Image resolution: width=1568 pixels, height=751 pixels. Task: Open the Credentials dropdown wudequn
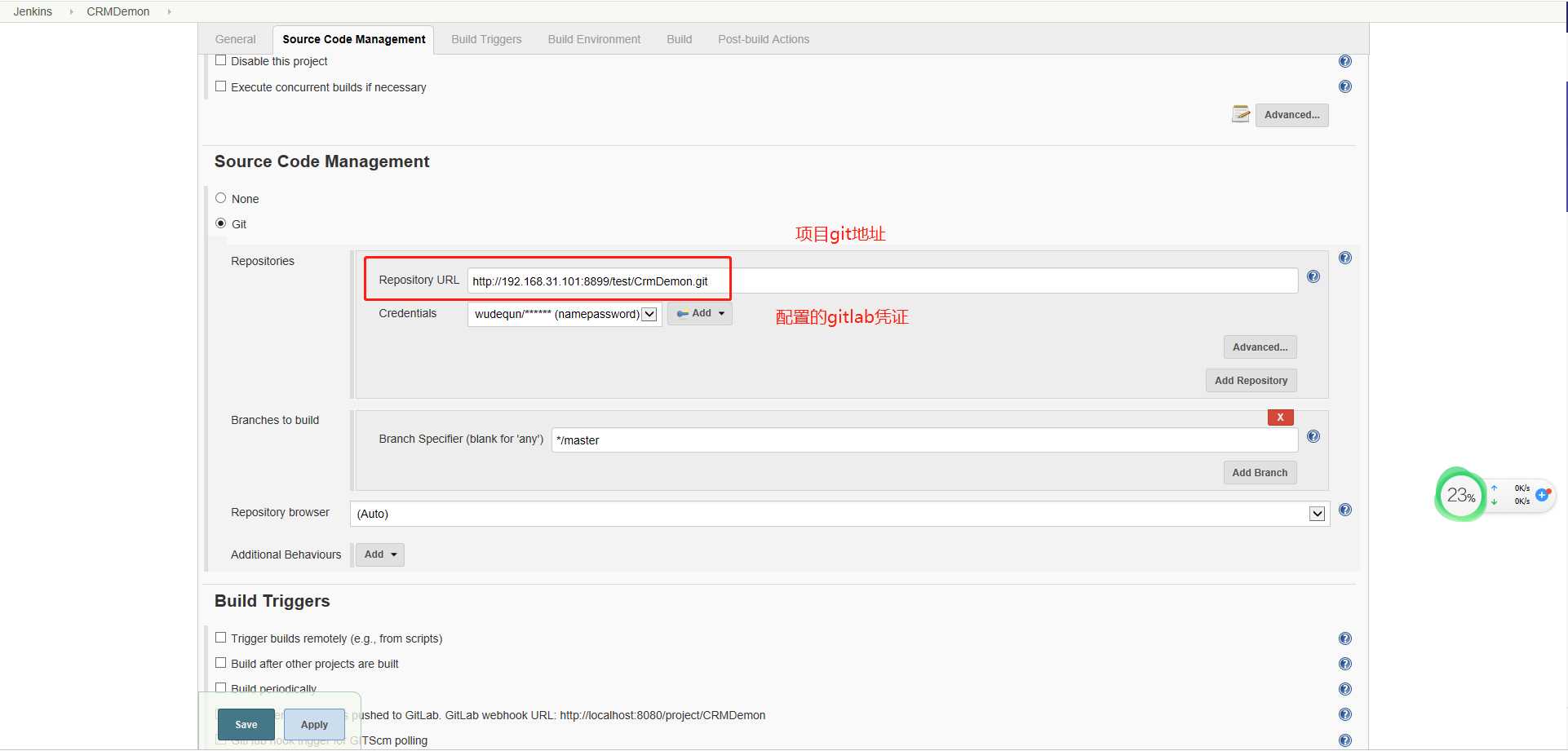pos(565,314)
